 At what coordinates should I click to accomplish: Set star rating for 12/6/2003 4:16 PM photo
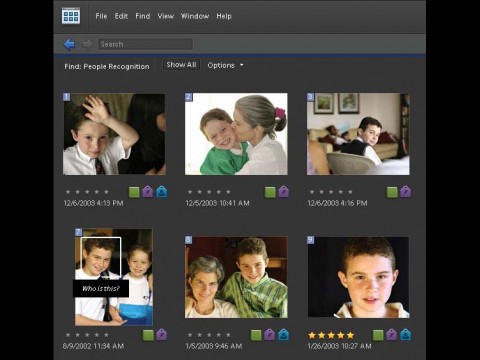click(x=331, y=192)
